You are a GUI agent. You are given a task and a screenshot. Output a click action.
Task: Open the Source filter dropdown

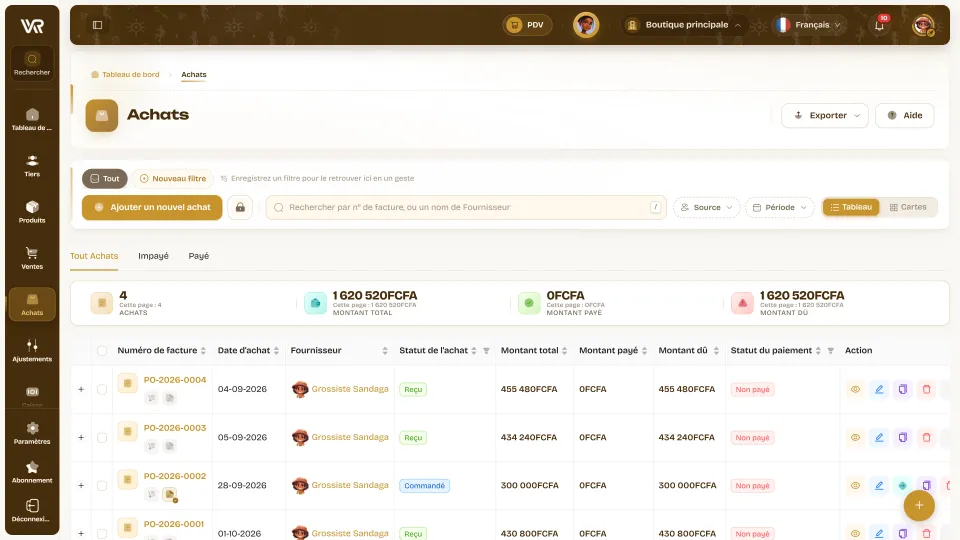(707, 208)
